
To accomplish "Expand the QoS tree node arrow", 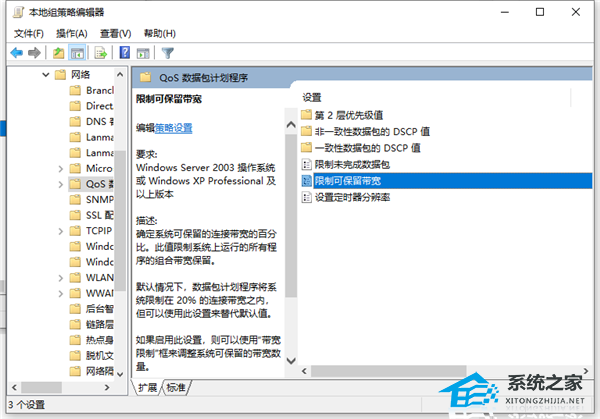I will tap(60, 184).
